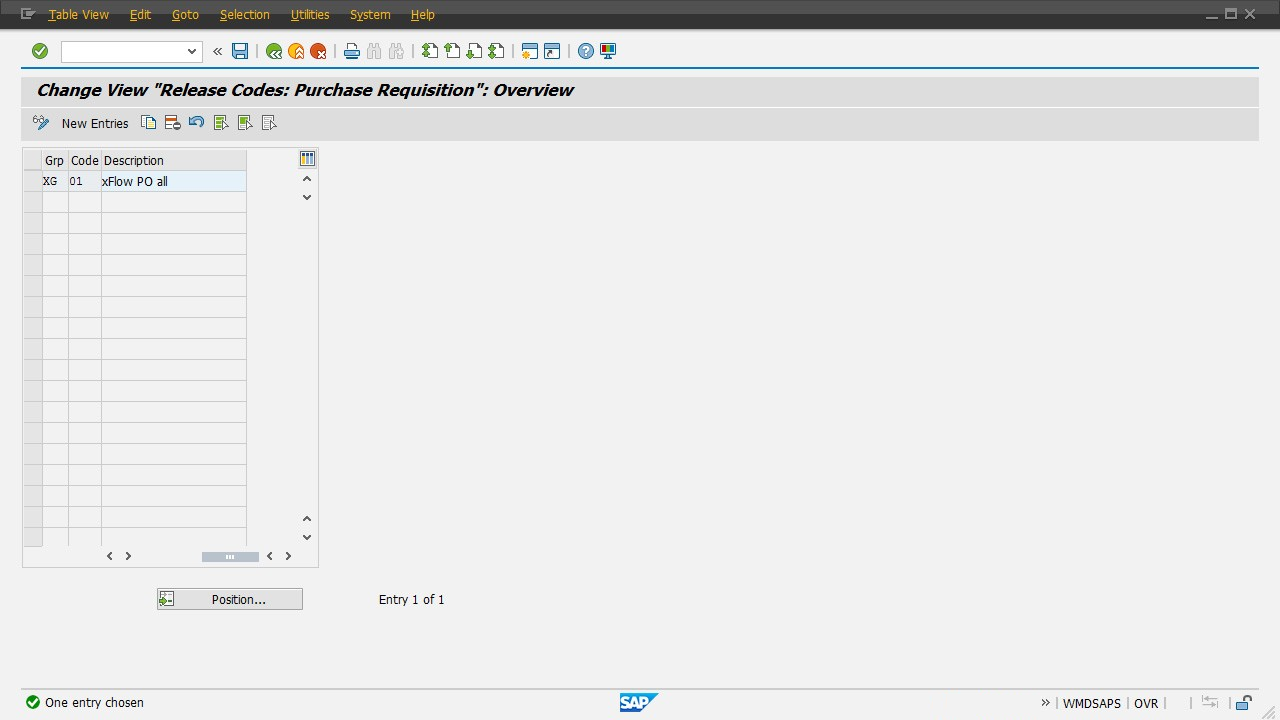Collapse the command field with double-arrow
This screenshot has width=1280, height=720.
tap(217, 51)
